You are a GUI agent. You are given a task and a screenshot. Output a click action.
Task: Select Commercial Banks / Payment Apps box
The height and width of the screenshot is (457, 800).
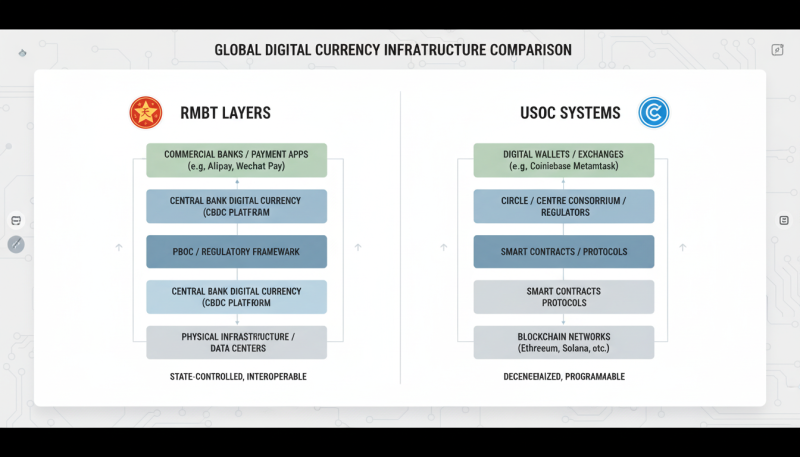tap(236, 160)
